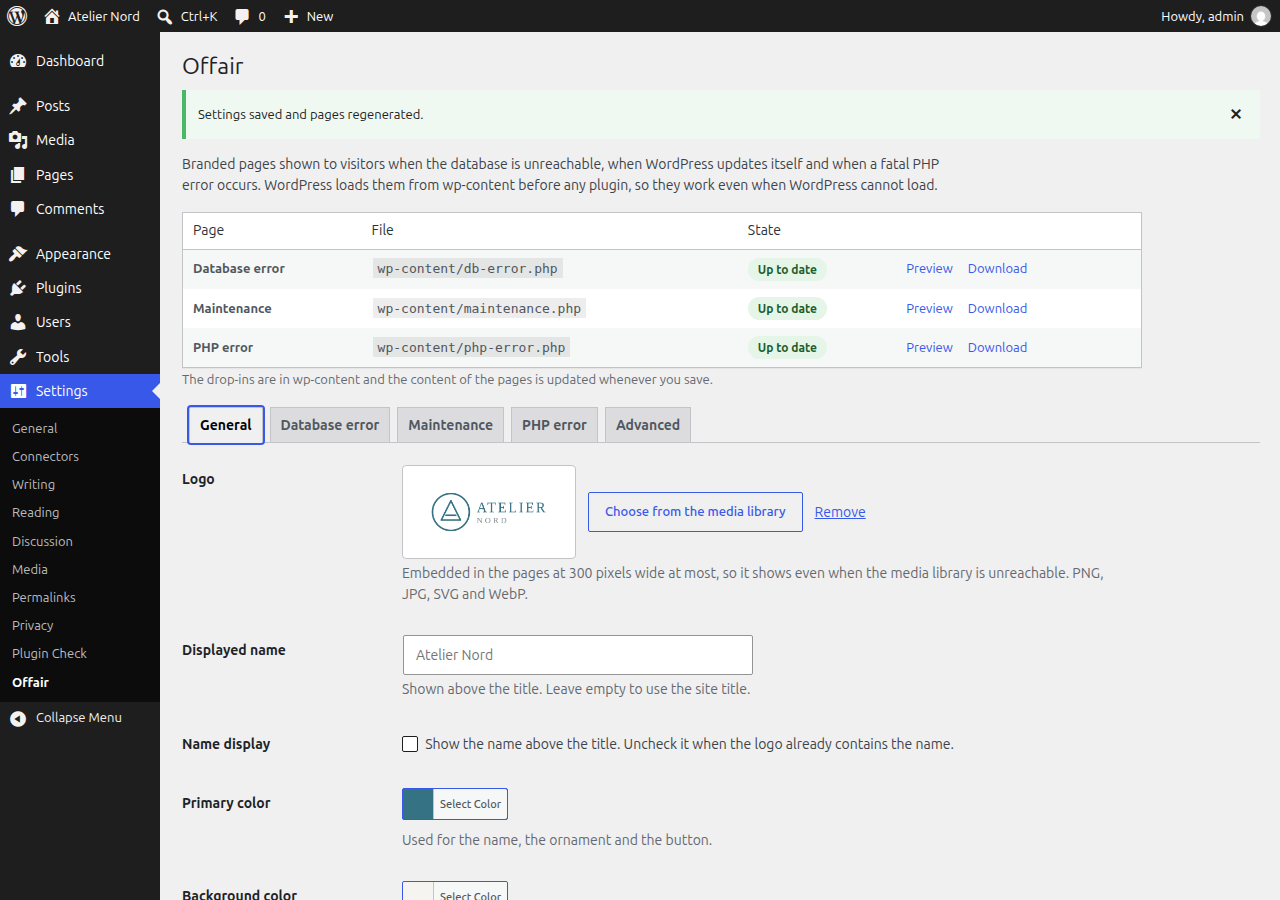Open the admin avatar icon
1280x900 pixels.
(x=1260, y=16)
